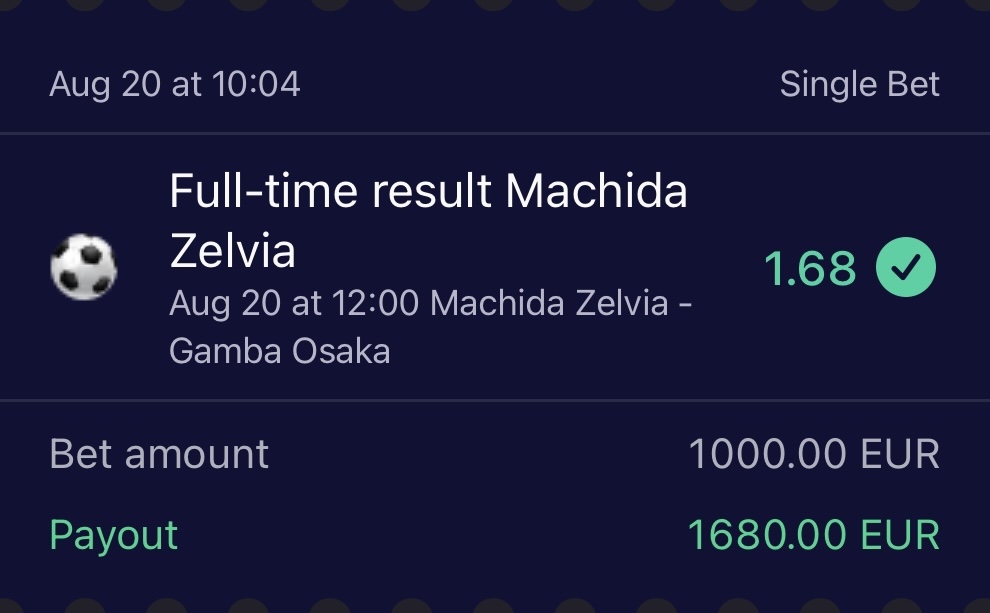The width and height of the screenshot is (990, 613).
Task: Click the green Payout label
Action: pyautogui.click(x=113, y=535)
